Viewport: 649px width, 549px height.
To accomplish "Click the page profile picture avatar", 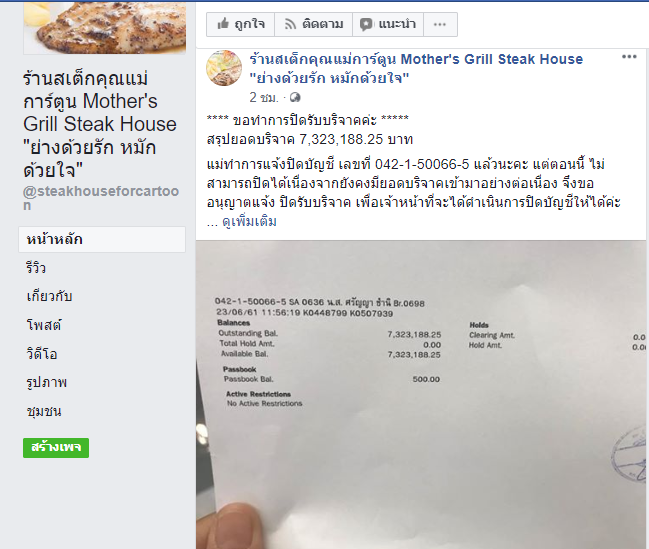I will click(x=224, y=68).
